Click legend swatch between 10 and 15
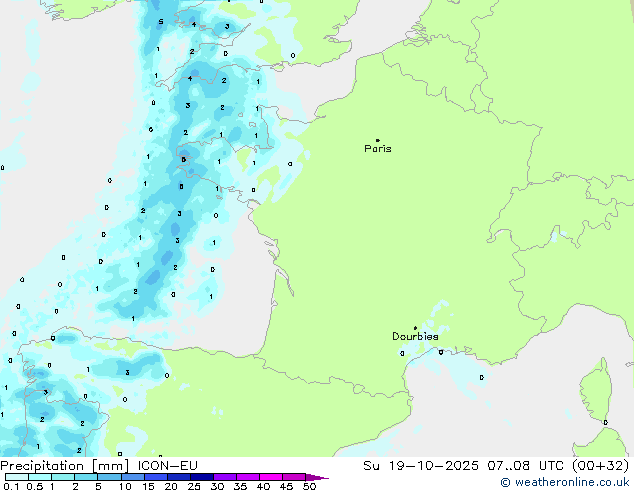The image size is (634, 490). pyautogui.click(x=132, y=477)
